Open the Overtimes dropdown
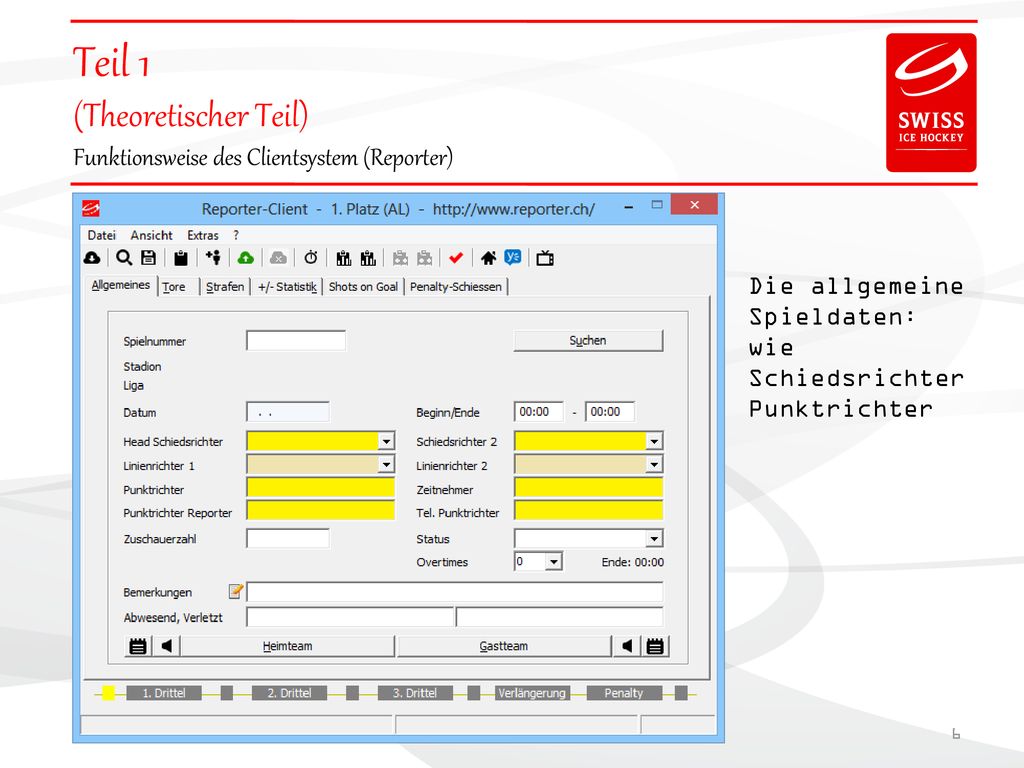The width and height of the screenshot is (1024, 768). click(553, 562)
